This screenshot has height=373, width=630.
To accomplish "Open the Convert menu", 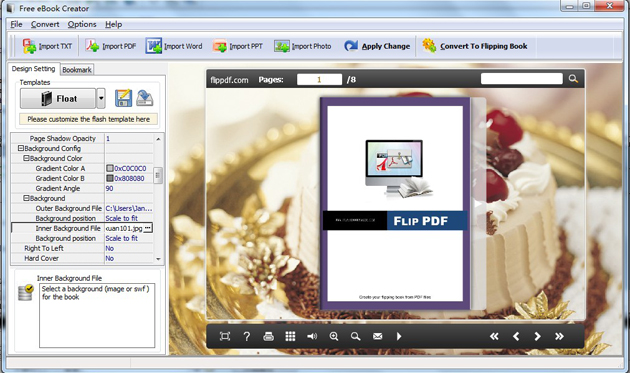I will (45, 25).
